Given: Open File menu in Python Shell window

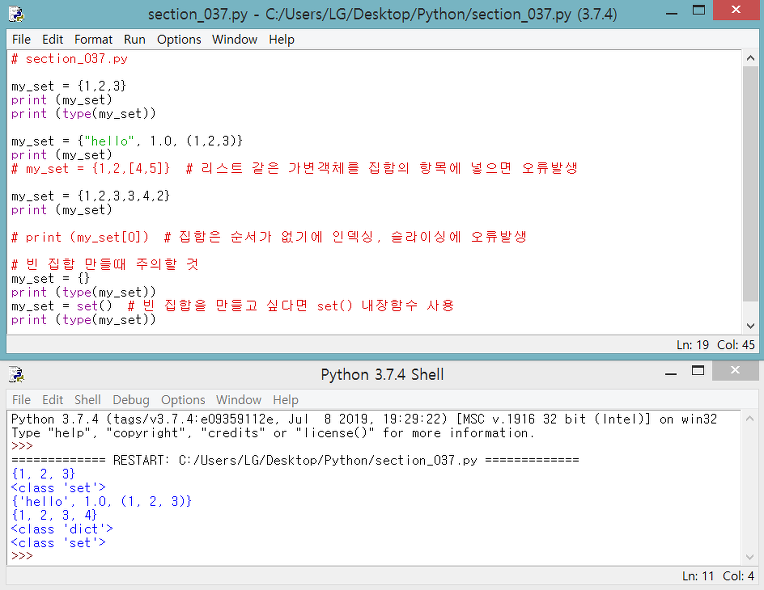Looking at the screenshot, I should (x=21, y=400).
